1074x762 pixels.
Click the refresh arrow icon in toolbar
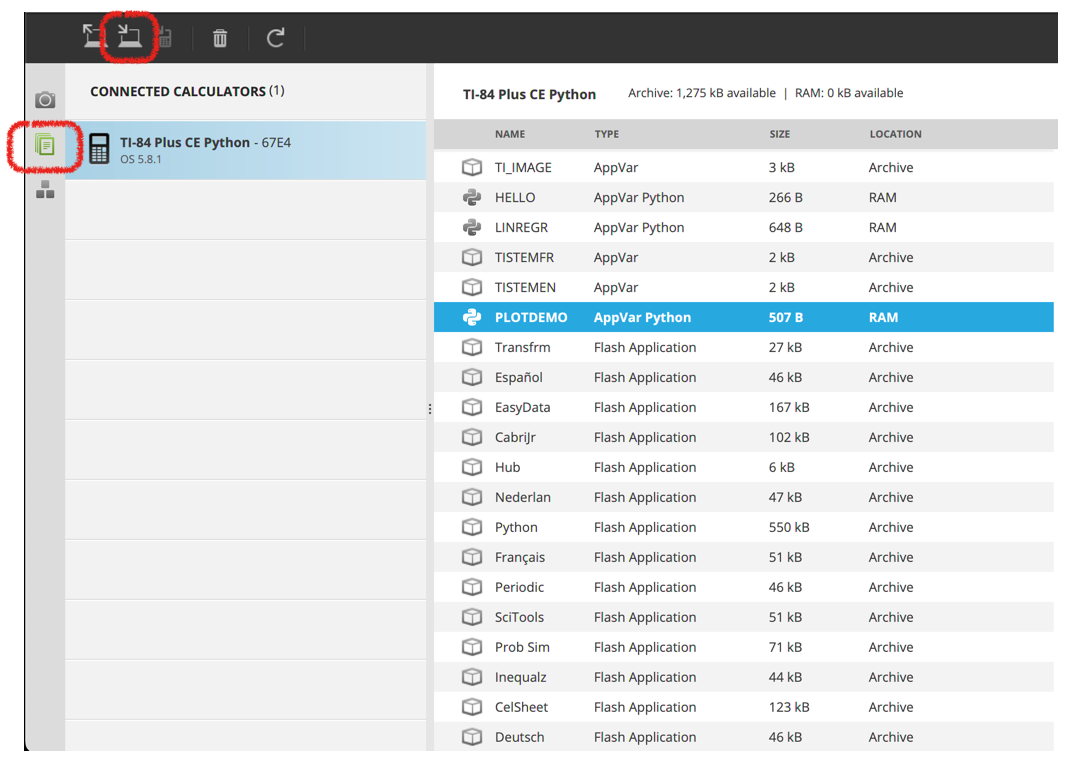[275, 38]
